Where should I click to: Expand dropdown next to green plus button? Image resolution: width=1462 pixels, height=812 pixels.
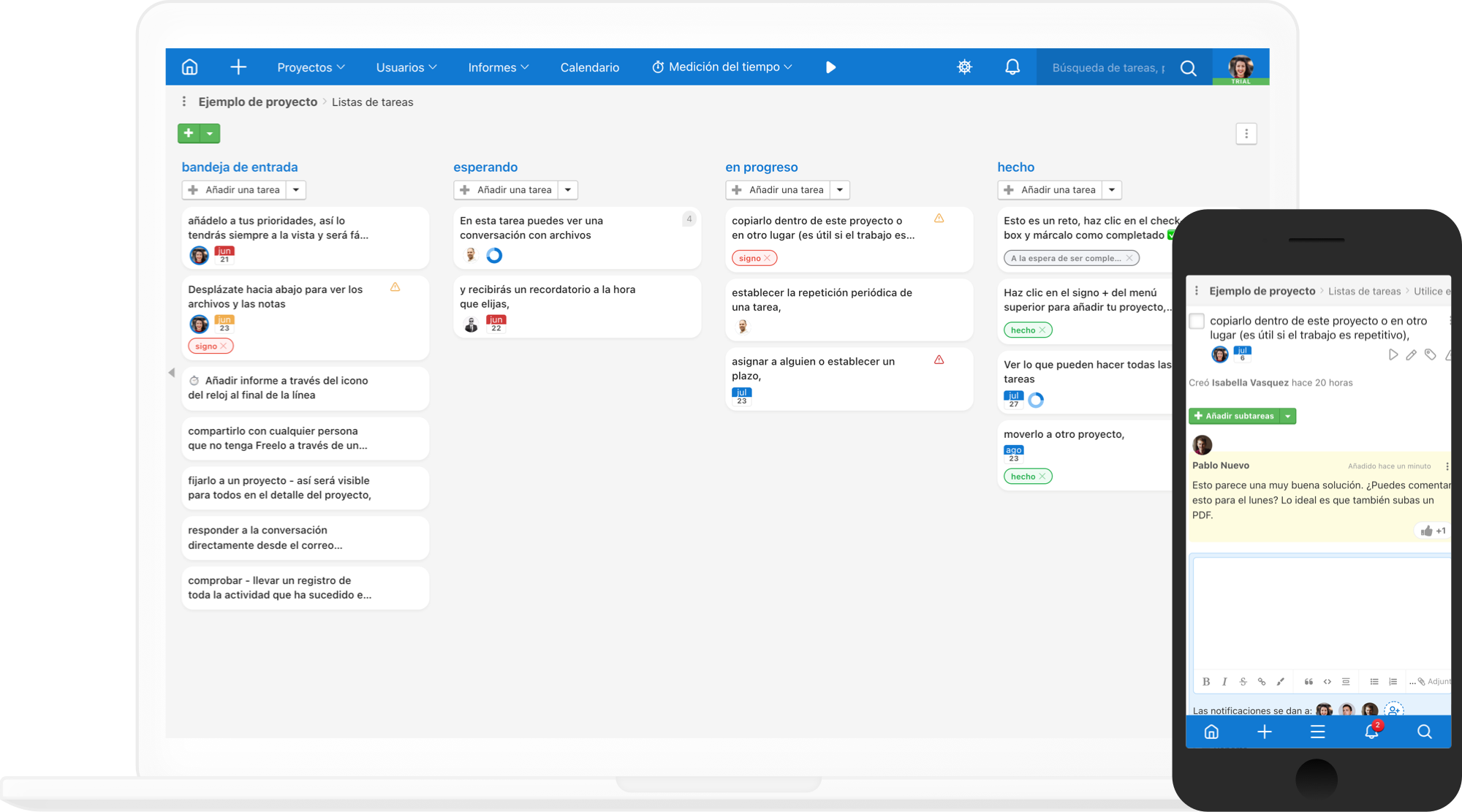click(210, 133)
